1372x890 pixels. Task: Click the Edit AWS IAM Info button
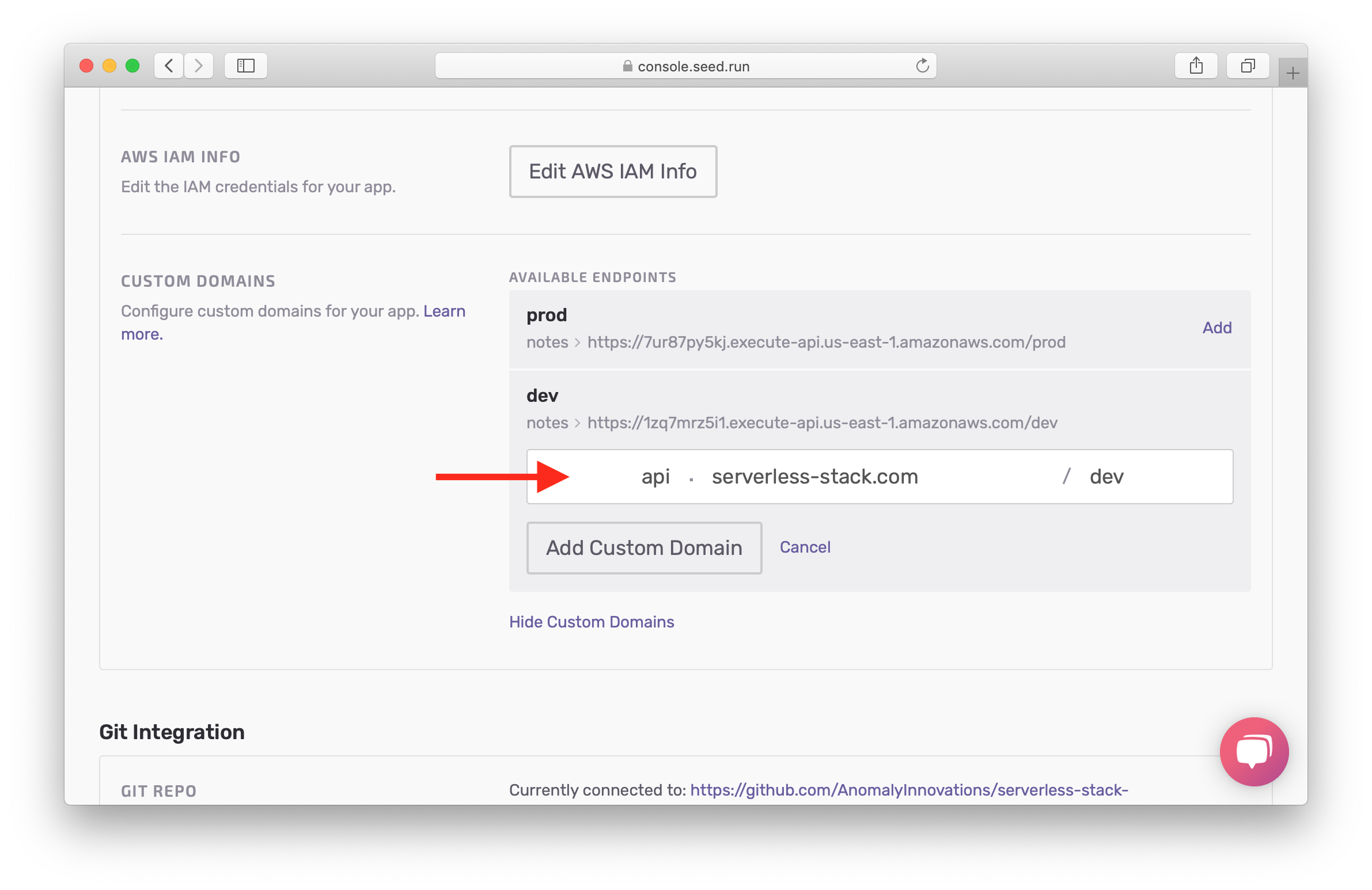[613, 172]
